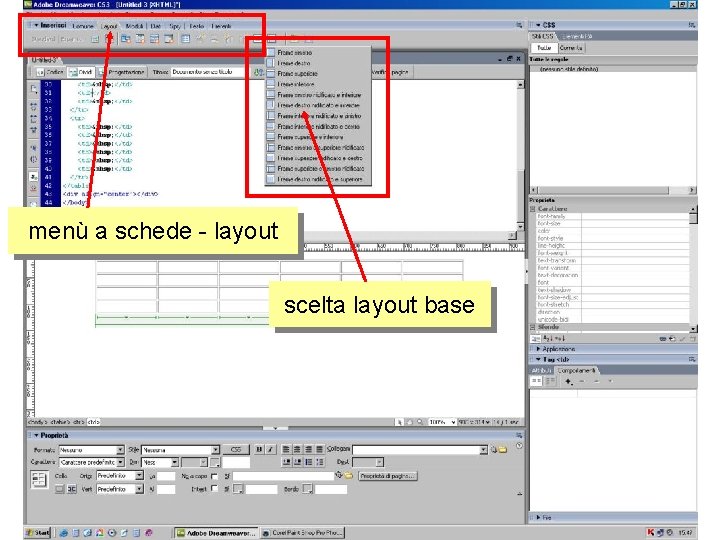Expand the Applicazione panel
The image size is (720, 540).
[x=538, y=349]
